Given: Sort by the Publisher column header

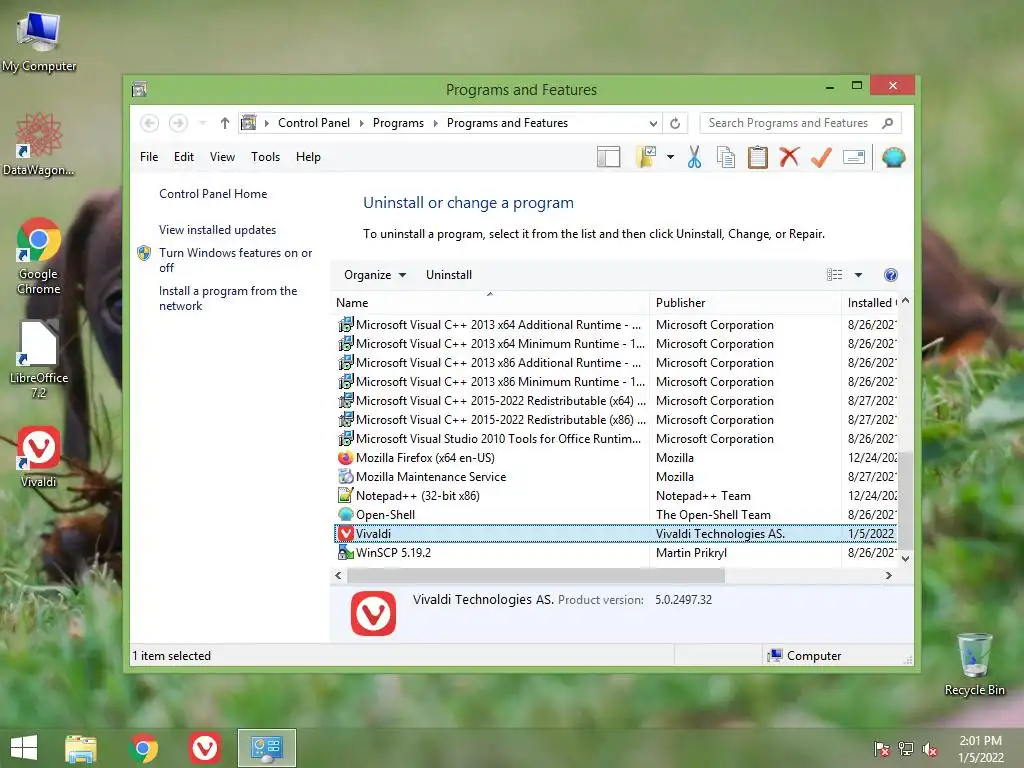Looking at the screenshot, I should click(x=745, y=302).
